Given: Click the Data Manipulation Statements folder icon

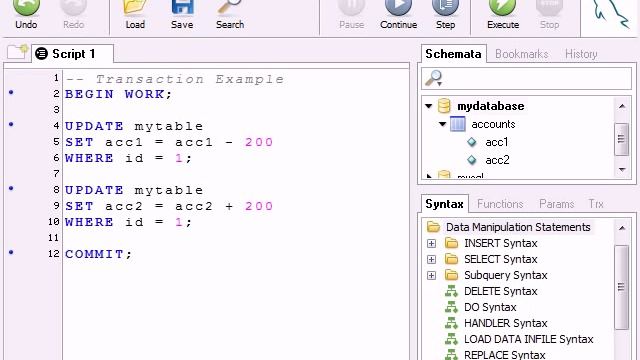Looking at the screenshot, I should 433,227.
